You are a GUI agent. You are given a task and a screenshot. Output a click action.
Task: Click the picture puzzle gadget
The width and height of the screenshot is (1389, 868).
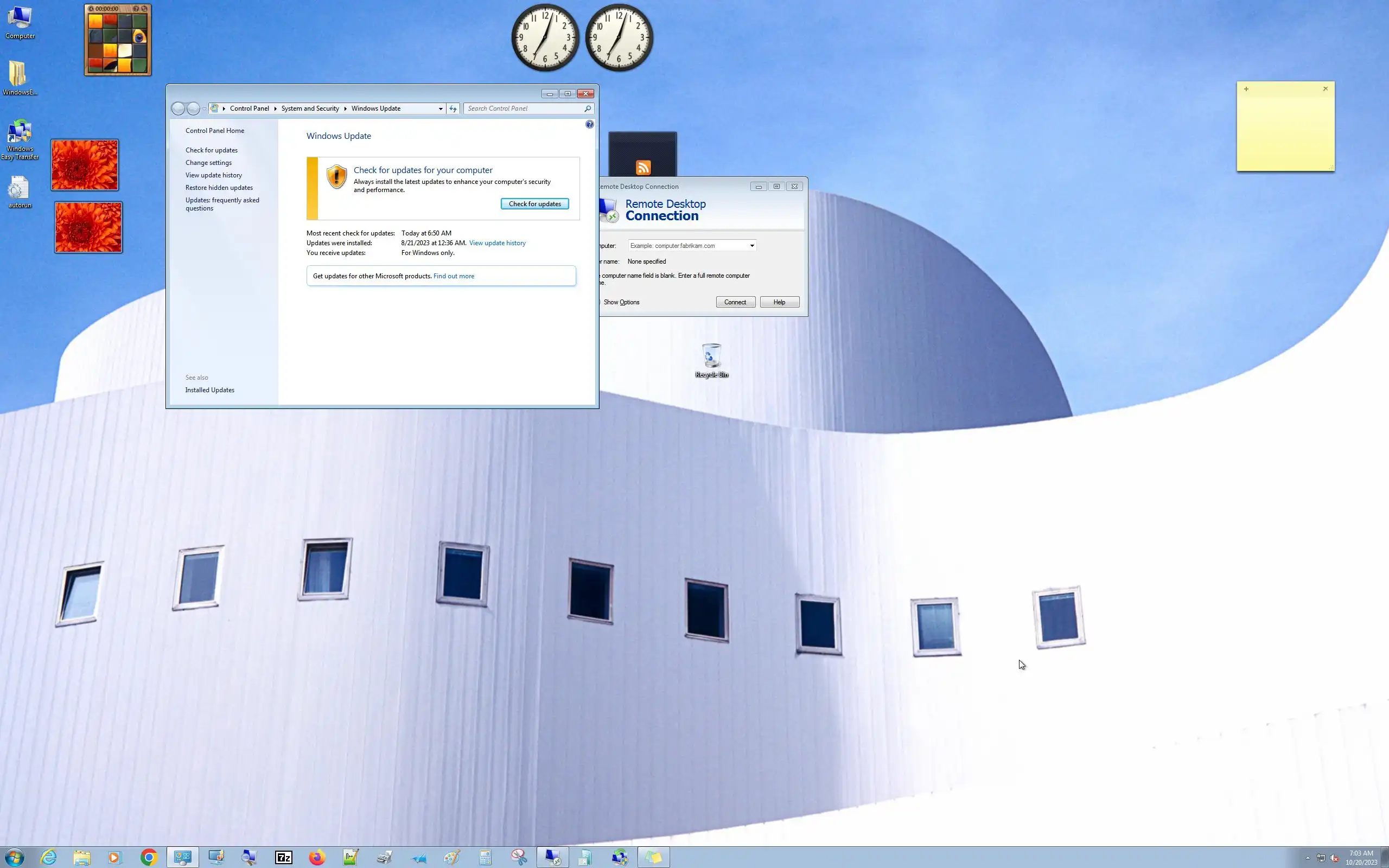click(118, 44)
